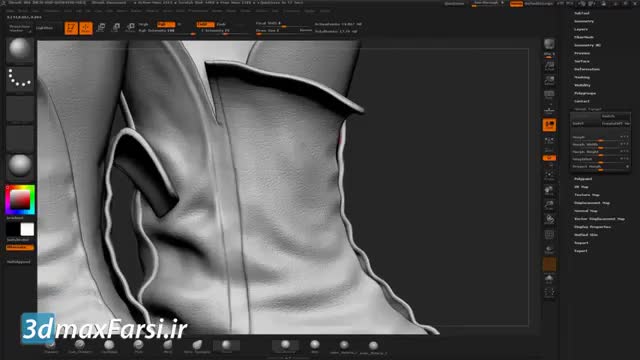Click the BPR render icon in right shelf

pos(549,44)
